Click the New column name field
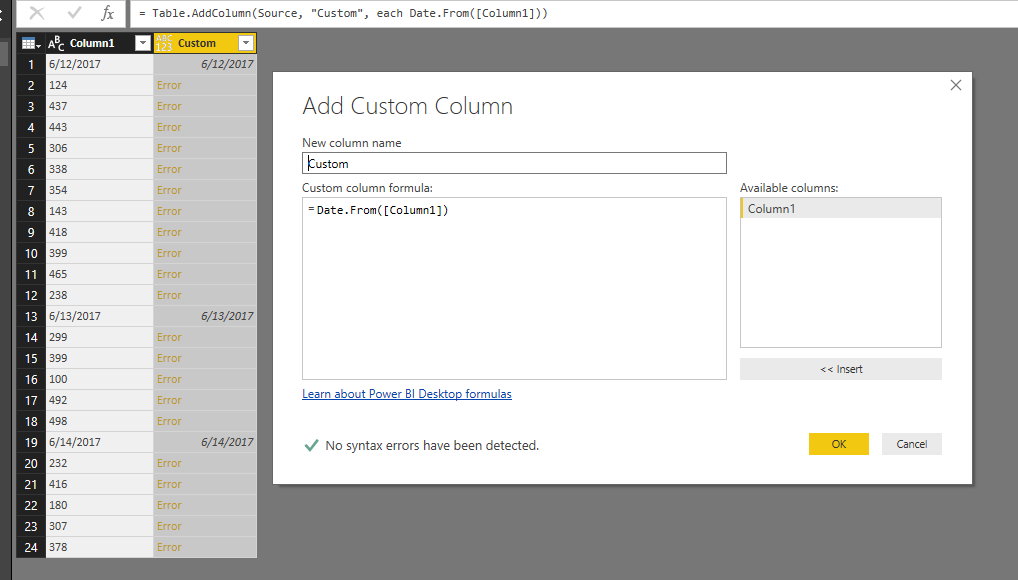The image size is (1018, 580). click(514, 163)
